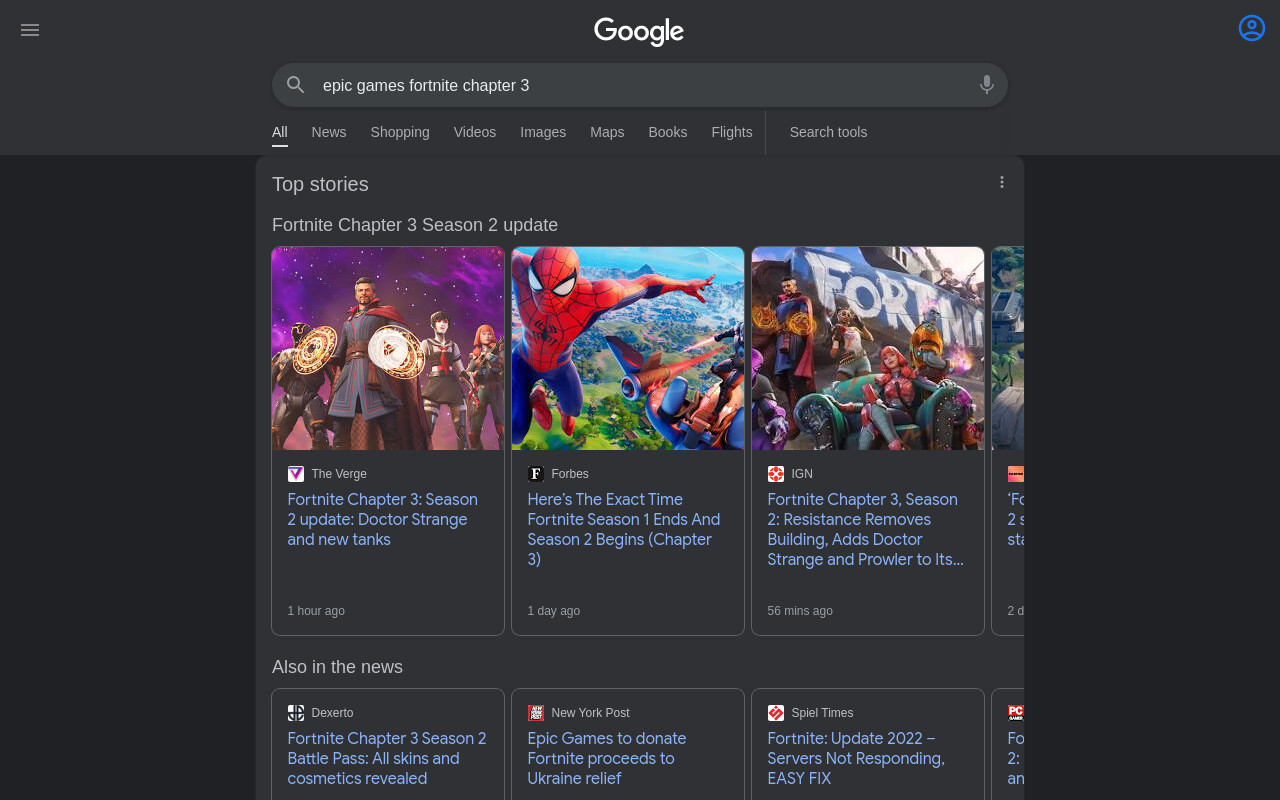Click '1 day ago' timestamp

[554, 611]
